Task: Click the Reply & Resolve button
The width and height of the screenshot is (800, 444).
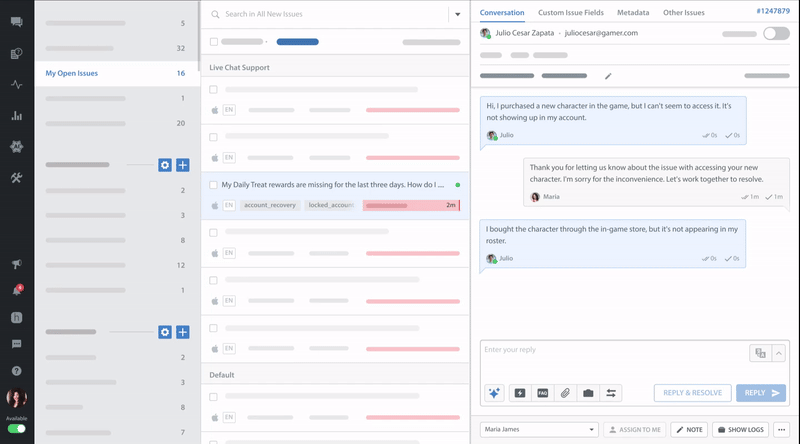Action: pyautogui.click(x=692, y=393)
